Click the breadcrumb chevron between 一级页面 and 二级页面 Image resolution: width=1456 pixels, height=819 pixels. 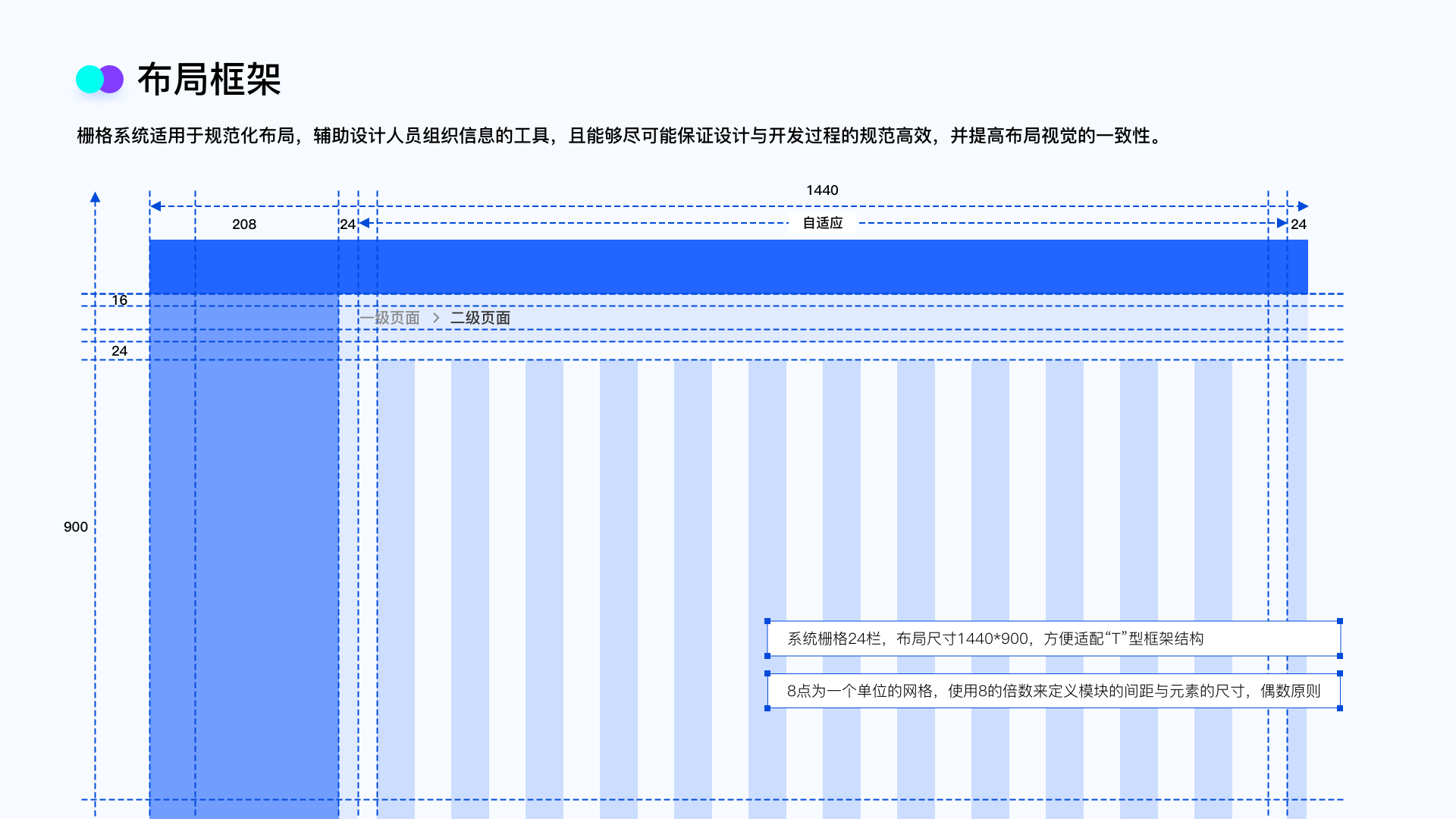click(x=436, y=318)
